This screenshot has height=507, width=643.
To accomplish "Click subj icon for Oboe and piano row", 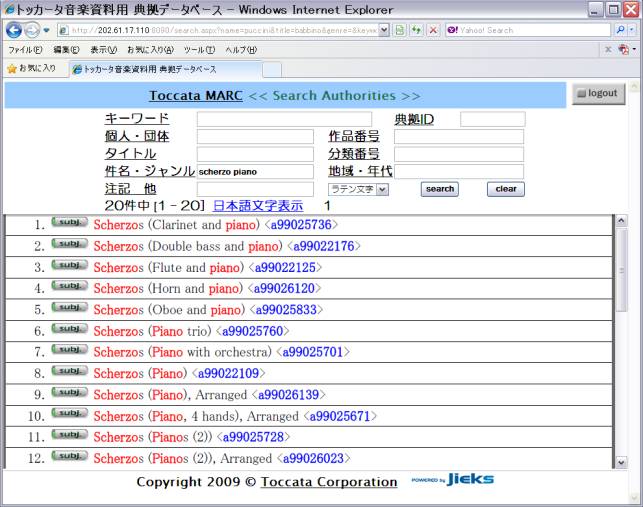I will 69,307.
